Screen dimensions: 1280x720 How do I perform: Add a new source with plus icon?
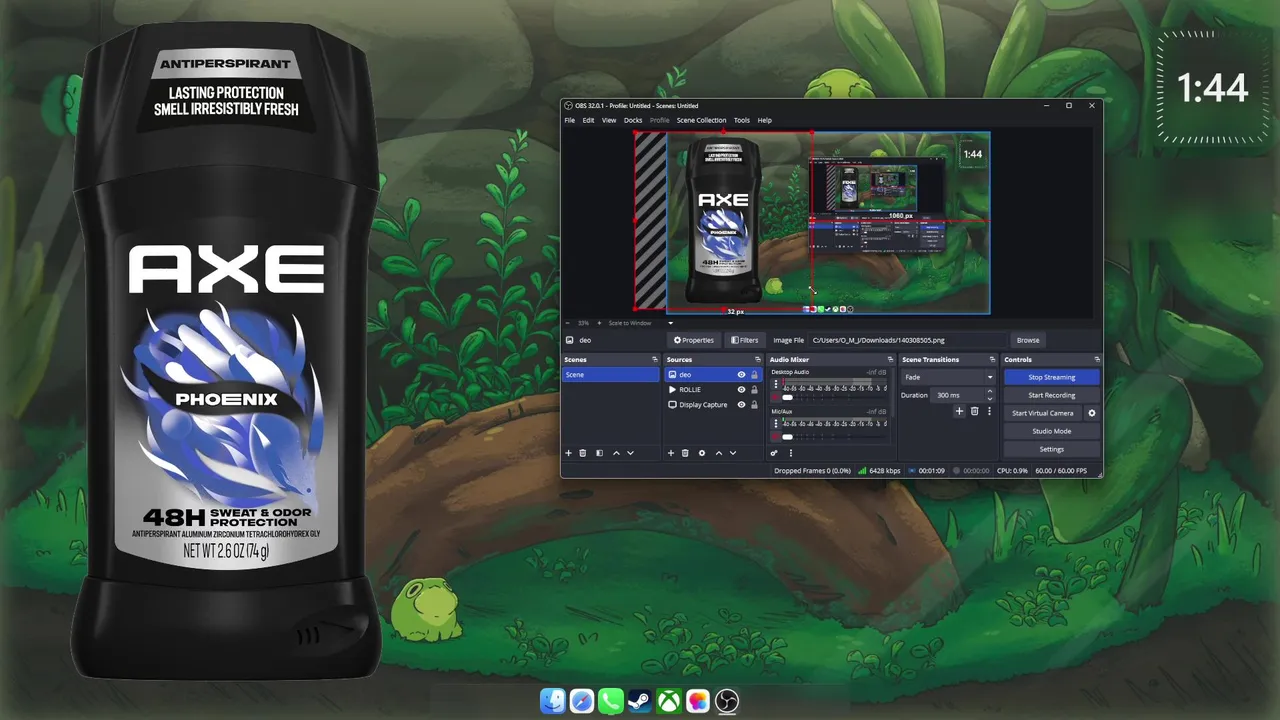[x=671, y=453]
